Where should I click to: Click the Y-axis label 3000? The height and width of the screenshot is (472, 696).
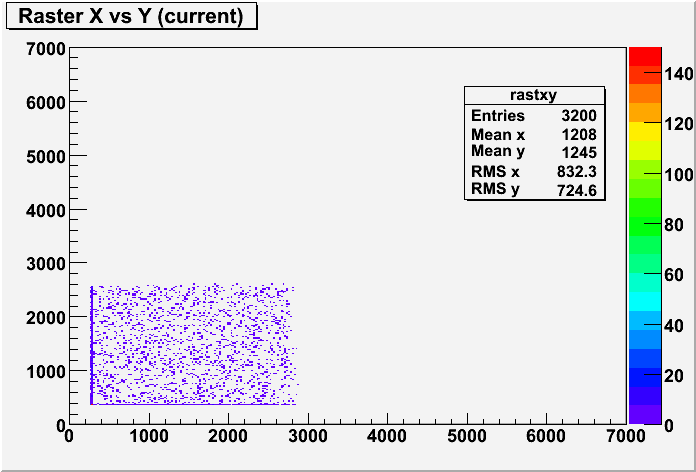pyautogui.click(x=45, y=264)
